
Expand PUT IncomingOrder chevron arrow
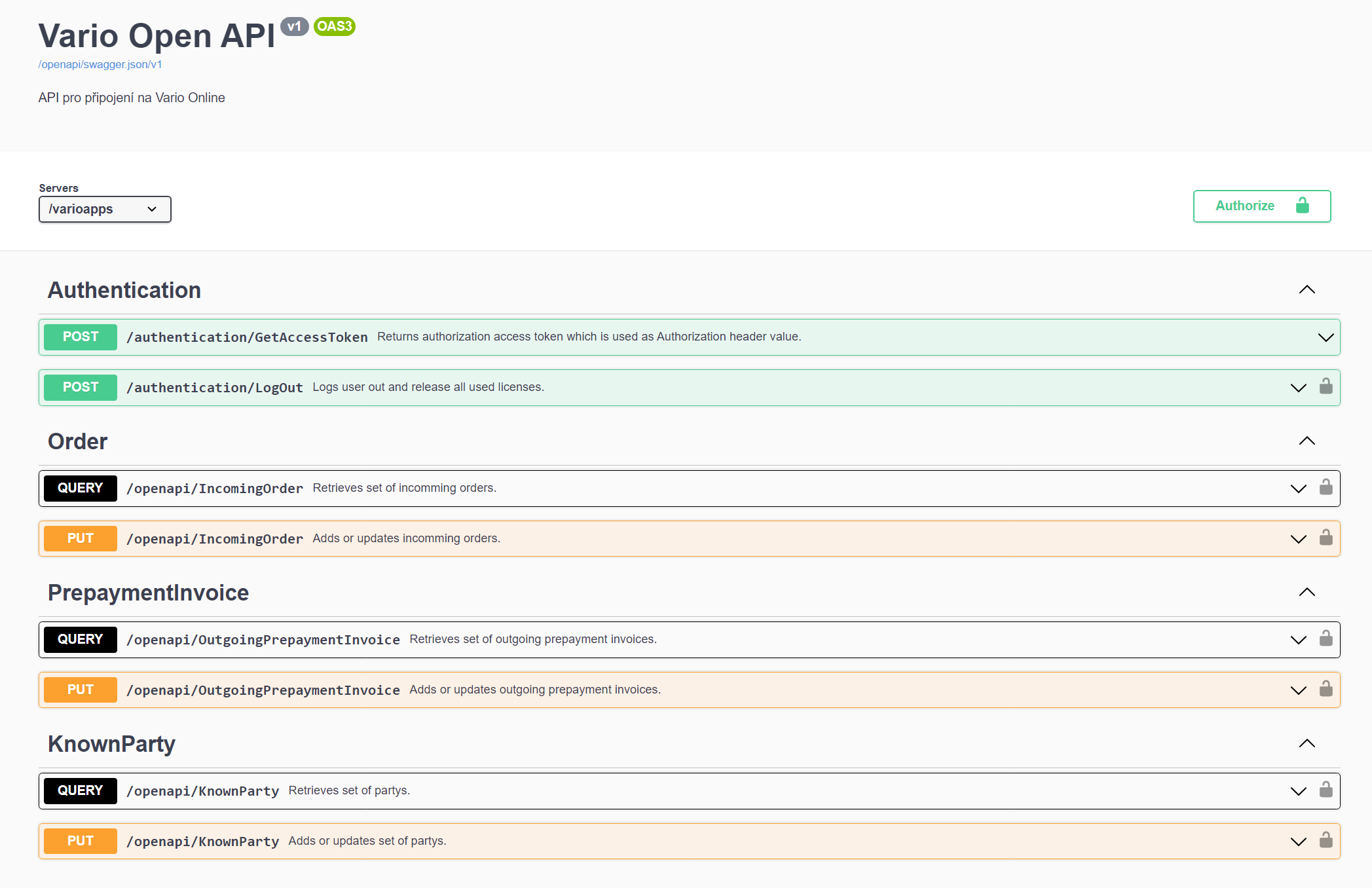click(x=1298, y=539)
